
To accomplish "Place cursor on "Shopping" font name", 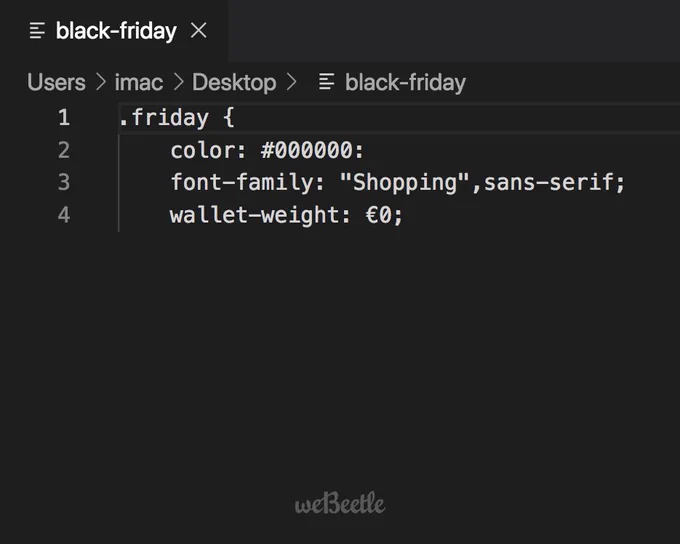I will [x=405, y=183].
